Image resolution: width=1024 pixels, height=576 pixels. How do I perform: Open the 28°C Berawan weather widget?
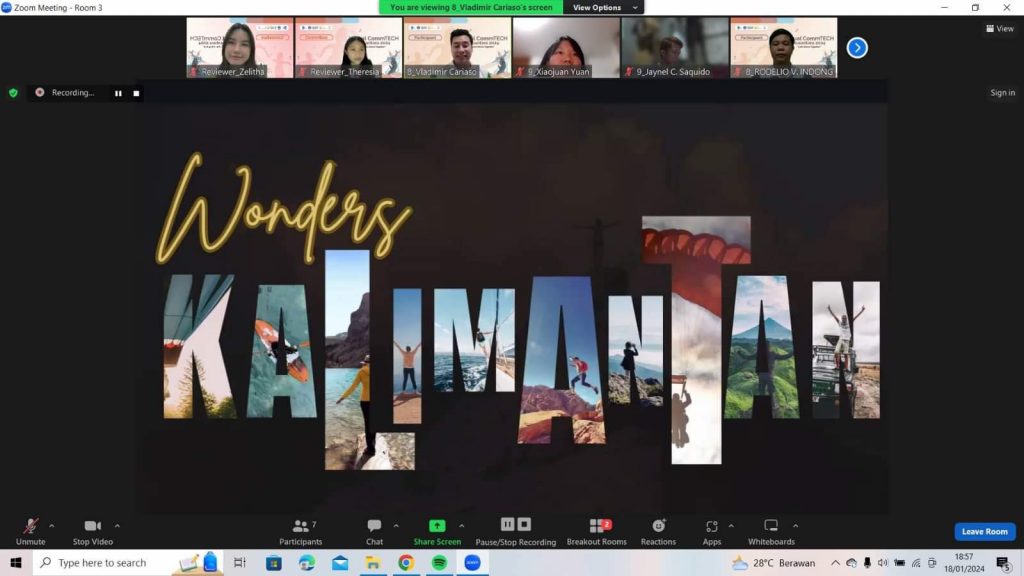pyautogui.click(x=774, y=562)
